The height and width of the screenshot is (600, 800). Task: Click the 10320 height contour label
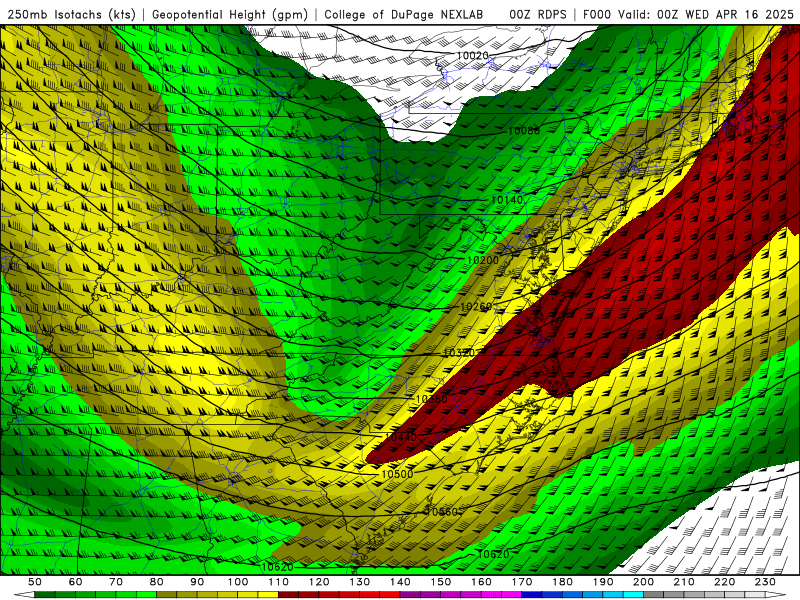click(x=459, y=353)
